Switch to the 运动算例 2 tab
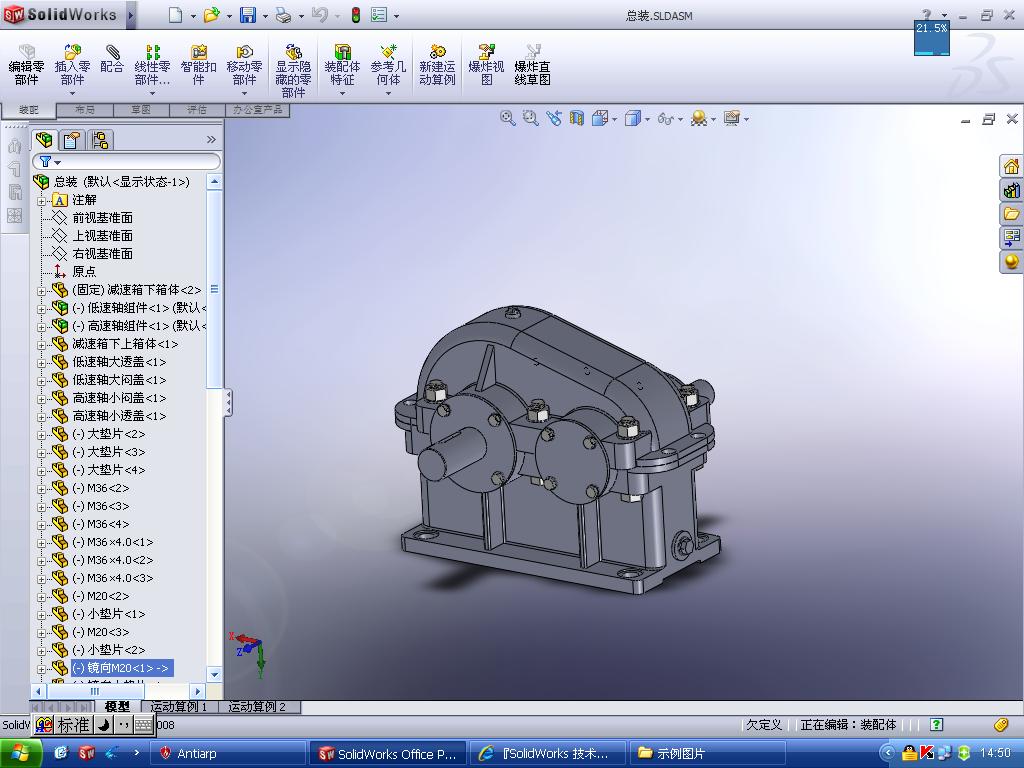Image resolution: width=1024 pixels, height=768 pixels. (257, 707)
